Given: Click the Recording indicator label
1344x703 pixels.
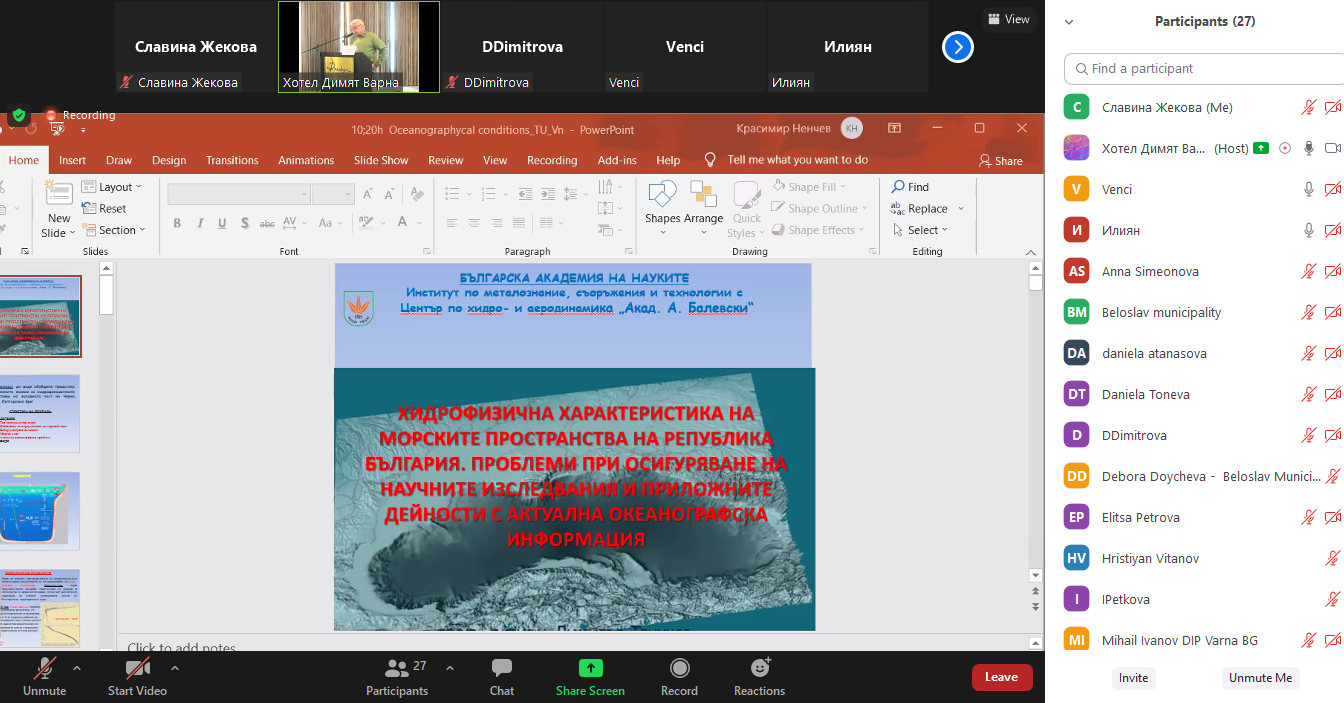Looking at the screenshot, I should (x=89, y=115).
